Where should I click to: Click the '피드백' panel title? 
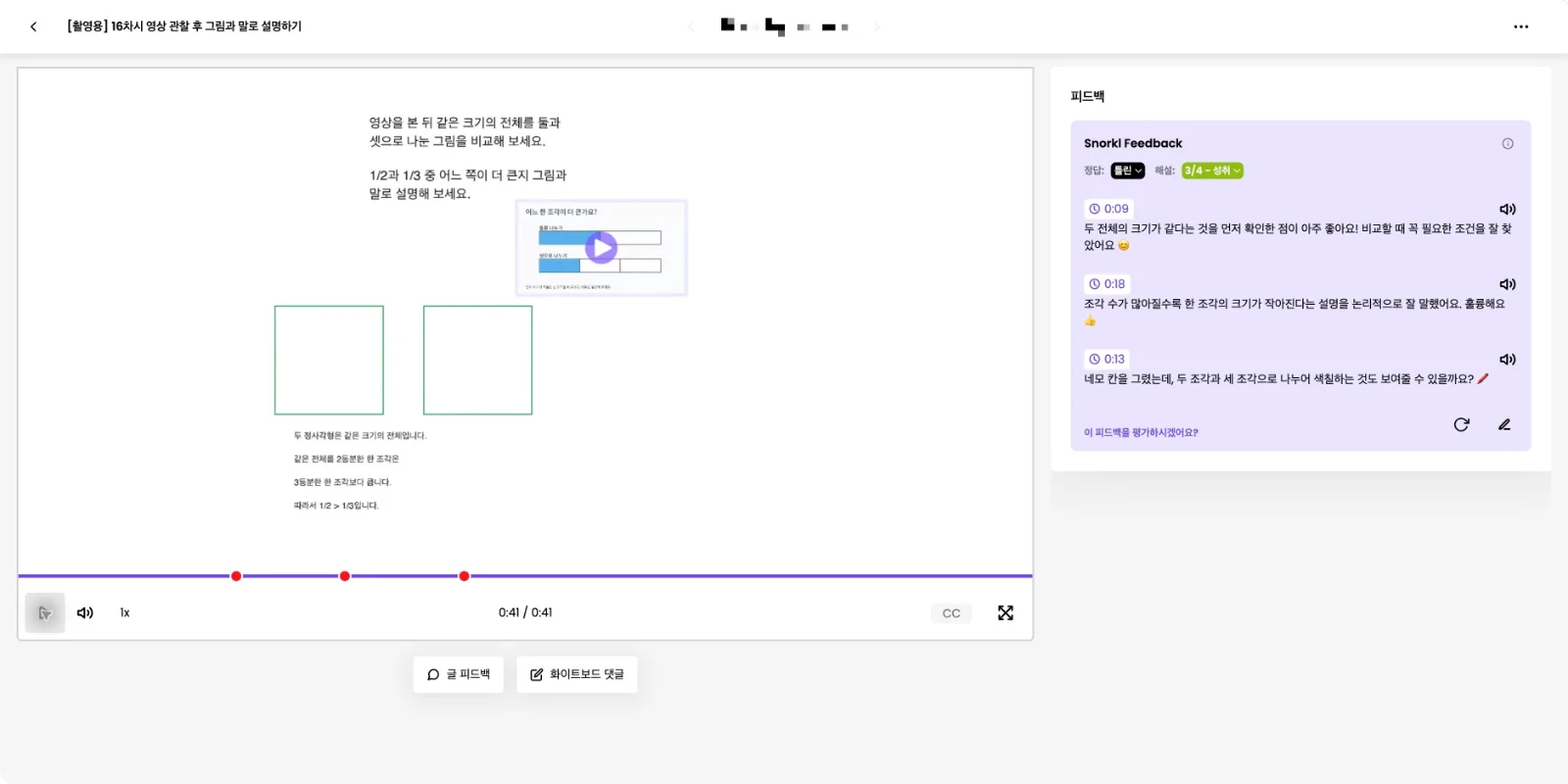pyautogui.click(x=1088, y=96)
